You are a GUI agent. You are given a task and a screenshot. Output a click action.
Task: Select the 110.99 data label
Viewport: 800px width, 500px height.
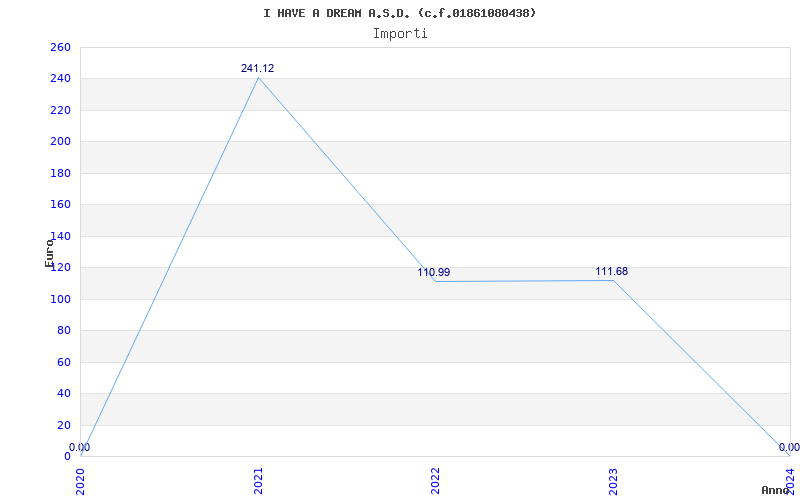tap(434, 272)
